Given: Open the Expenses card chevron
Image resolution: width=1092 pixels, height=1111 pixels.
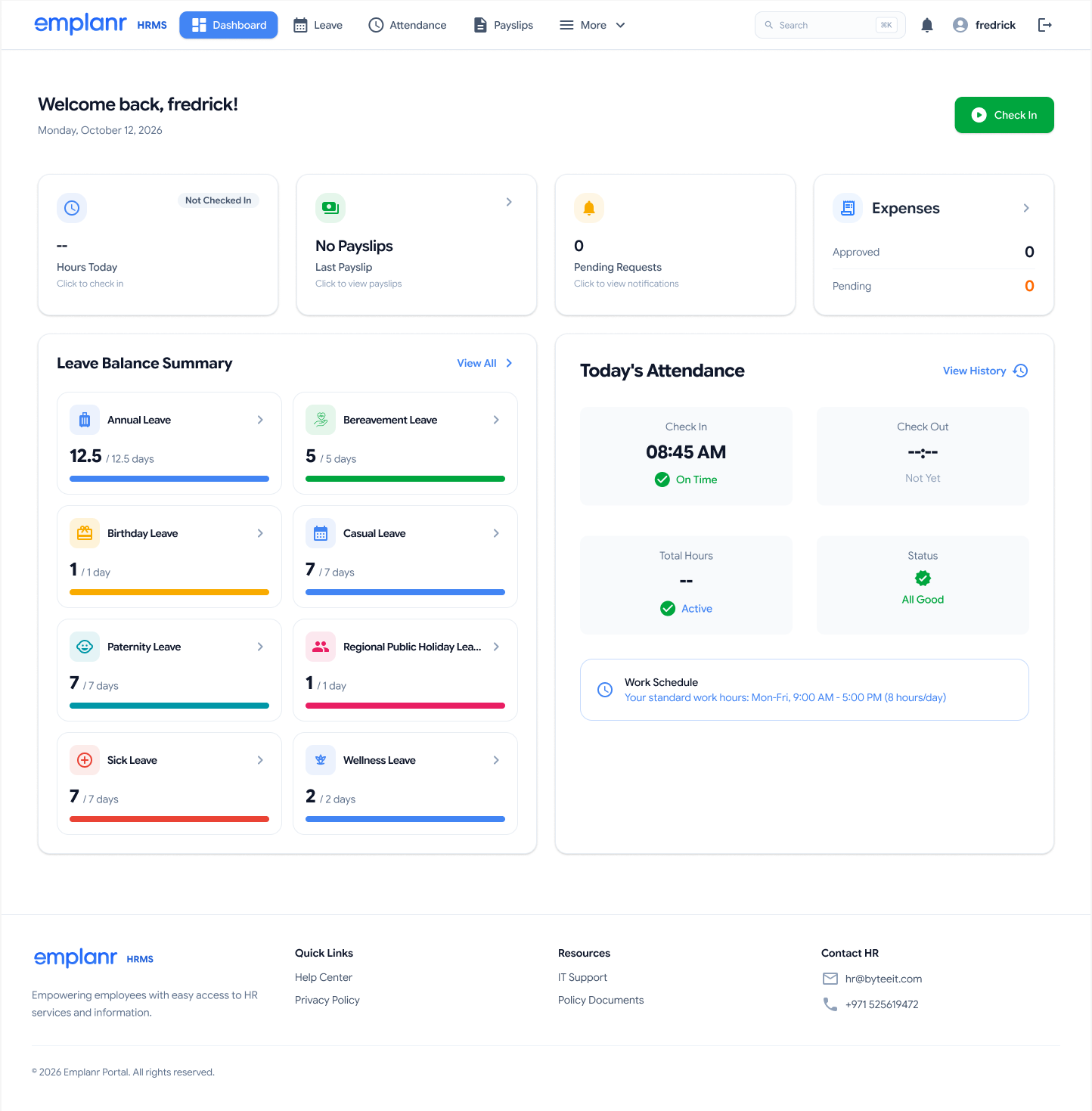Looking at the screenshot, I should [1026, 208].
